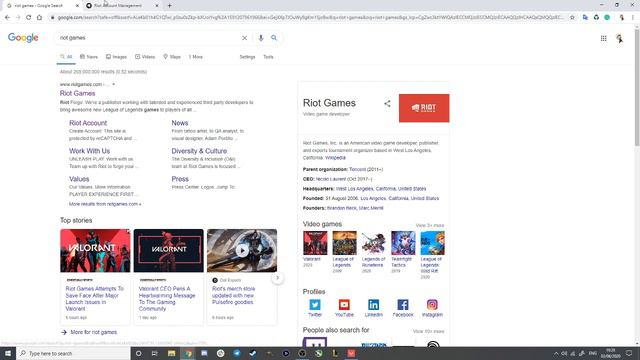The width and height of the screenshot is (640, 360).
Task: Clear the search box text
Action: [244, 38]
